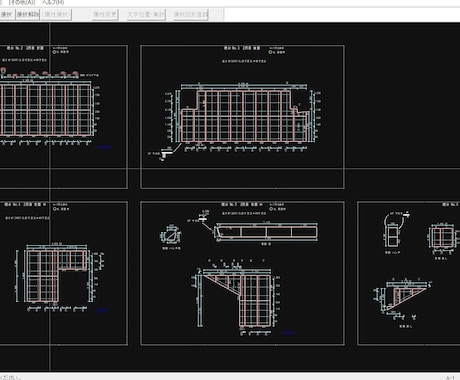Click the 選択解除 (deselect) button
460x380 pixels.
pos(28,15)
